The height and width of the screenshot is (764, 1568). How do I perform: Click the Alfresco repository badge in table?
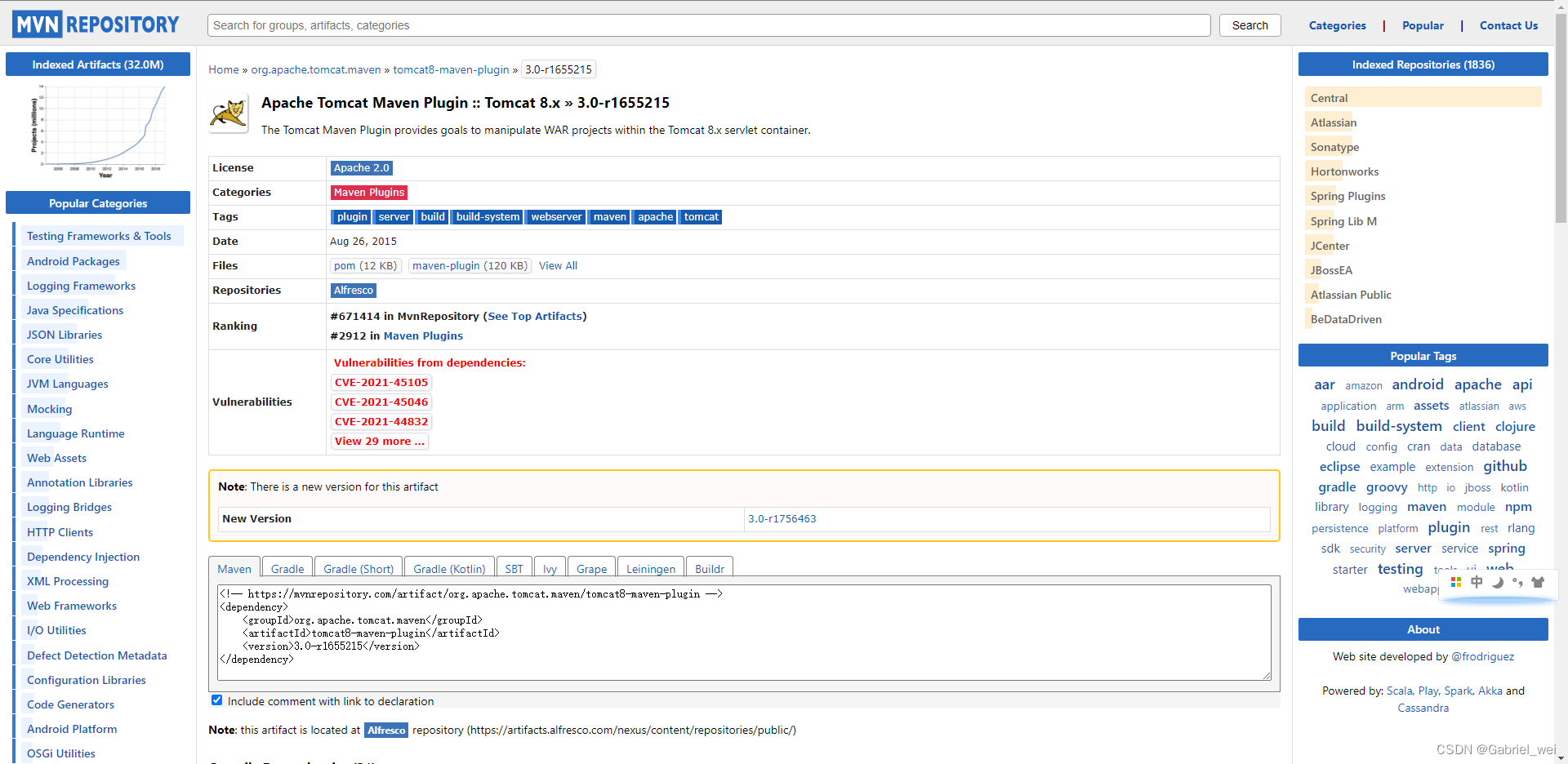point(354,291)
